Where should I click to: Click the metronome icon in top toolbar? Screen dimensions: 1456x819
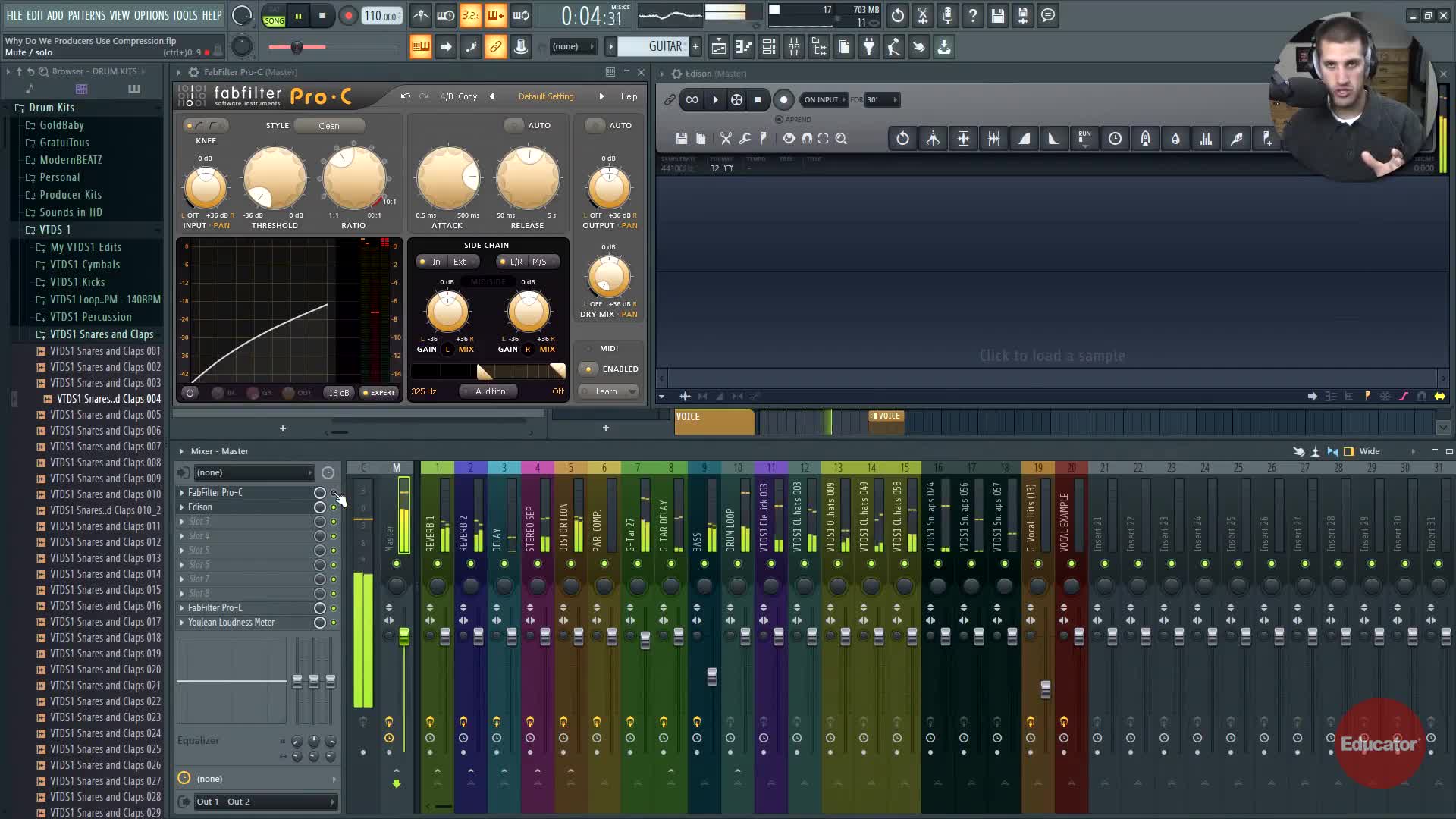coord(421,15)
